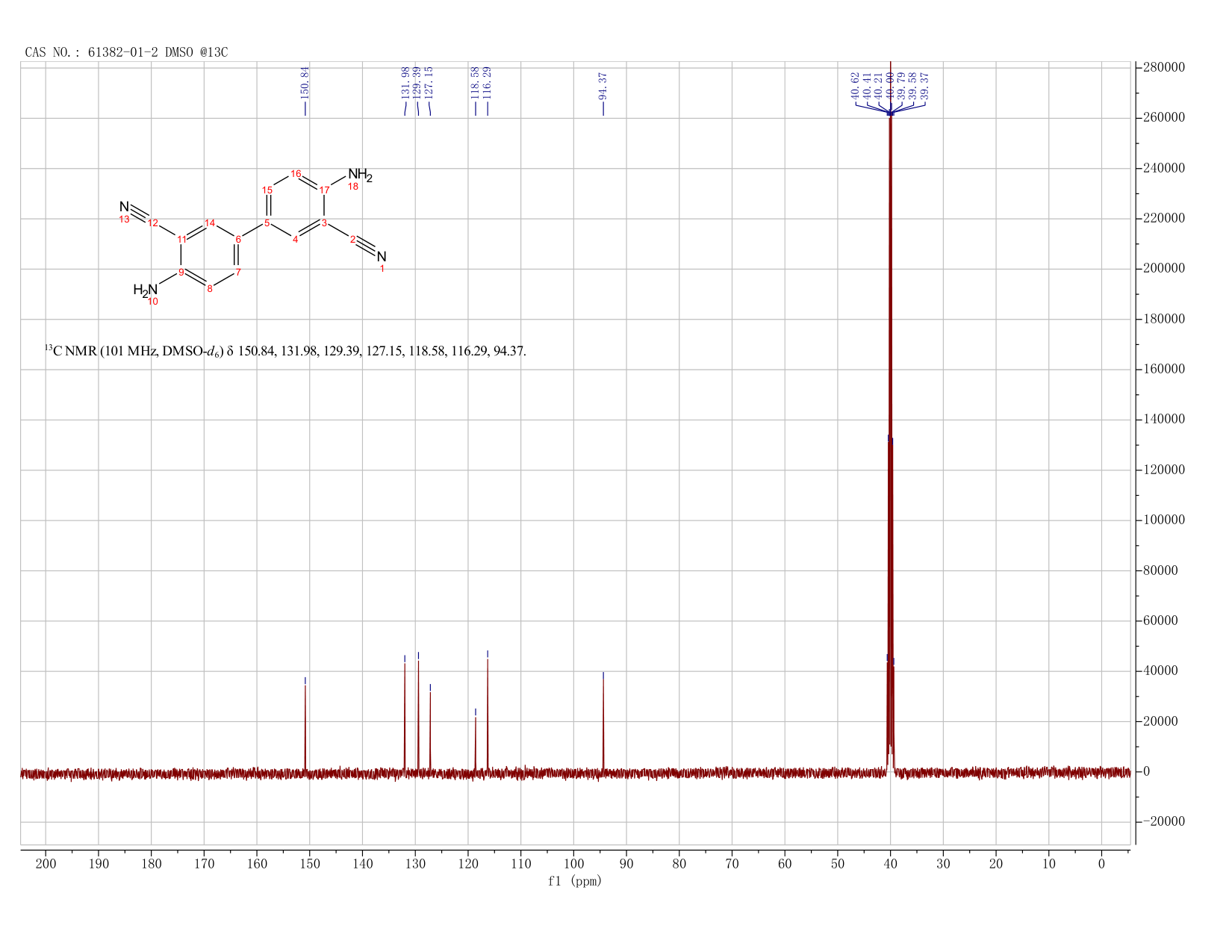
Task: Click the 13C NMR summary text line
Action: click(x=285, y=350)
